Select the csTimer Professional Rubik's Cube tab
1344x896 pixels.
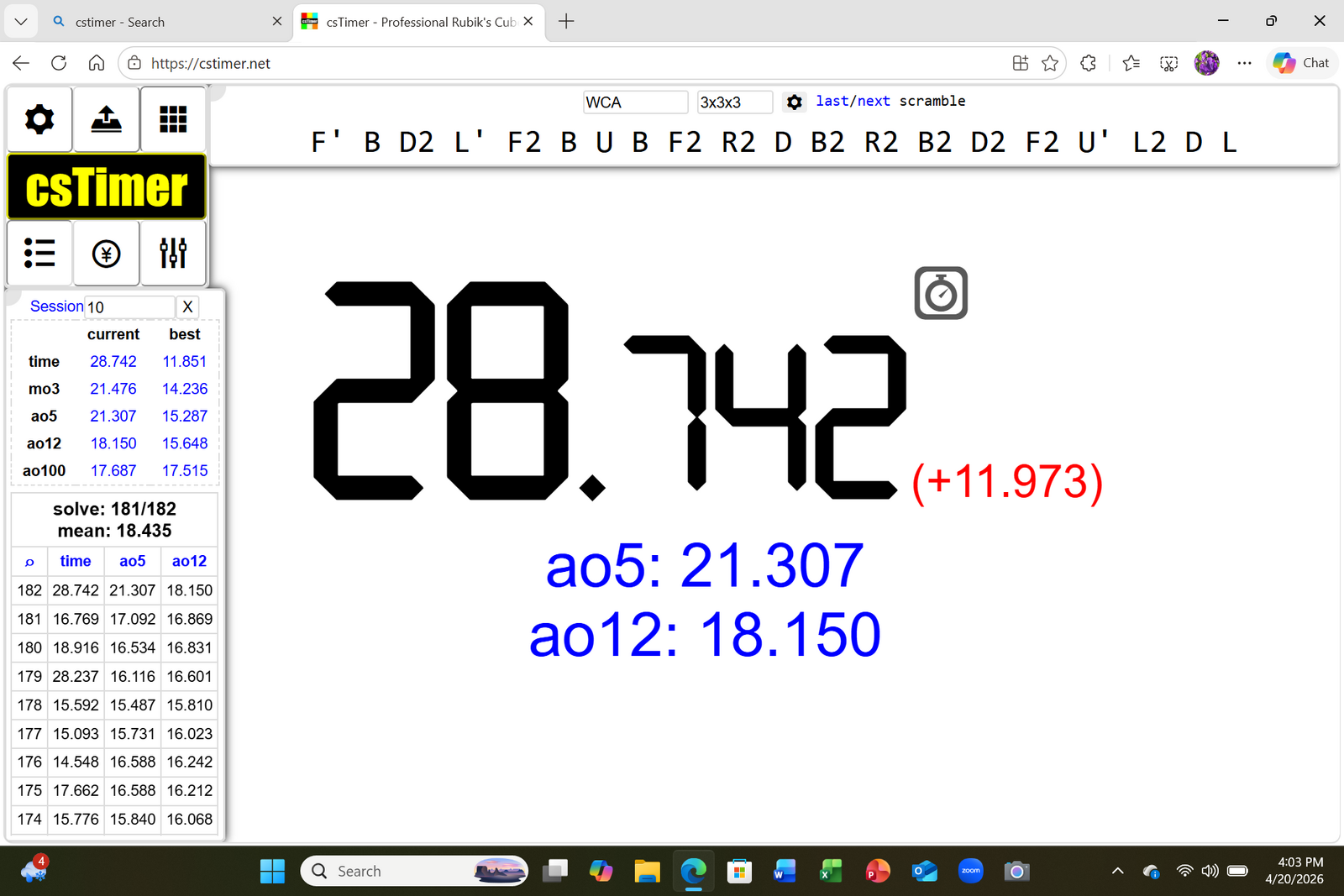pos(418,22)
